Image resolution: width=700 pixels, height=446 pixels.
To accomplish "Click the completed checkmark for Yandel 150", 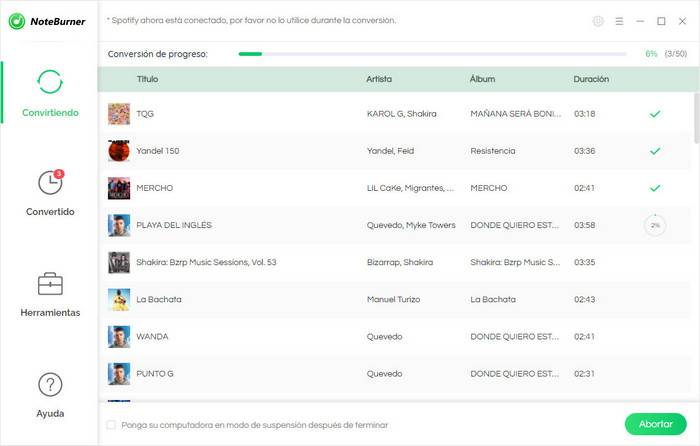I will click(x=654, y=151).
